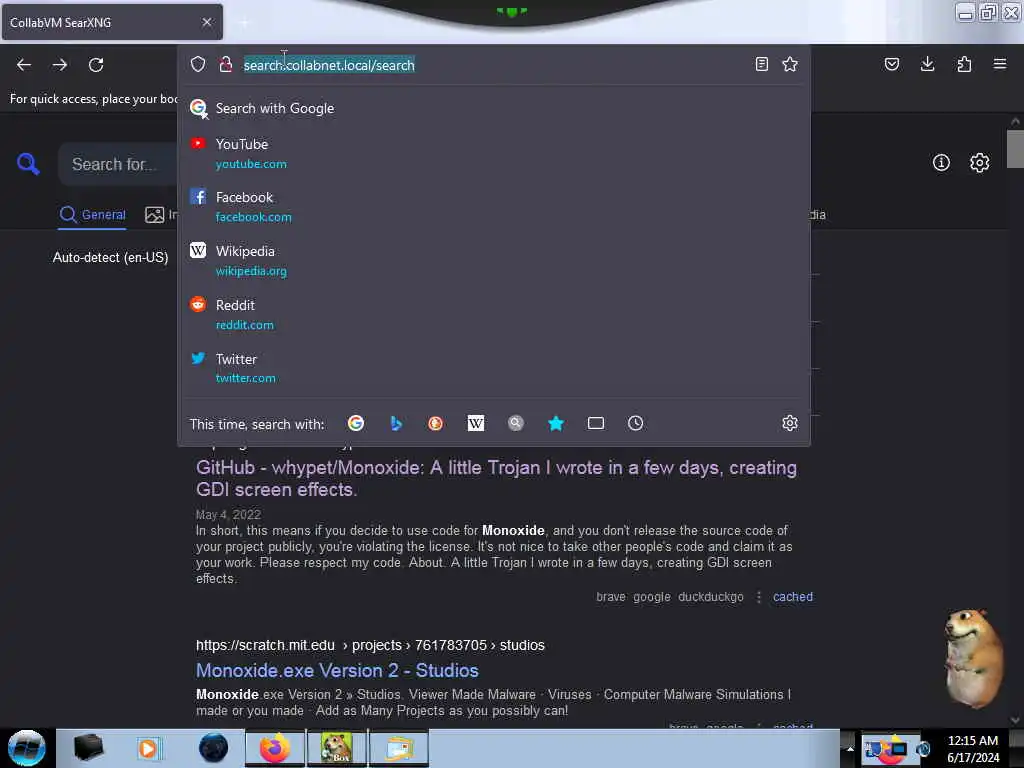Open the black box taskbar application
This screenshot has height=768, width=1024.
(88, 748)
